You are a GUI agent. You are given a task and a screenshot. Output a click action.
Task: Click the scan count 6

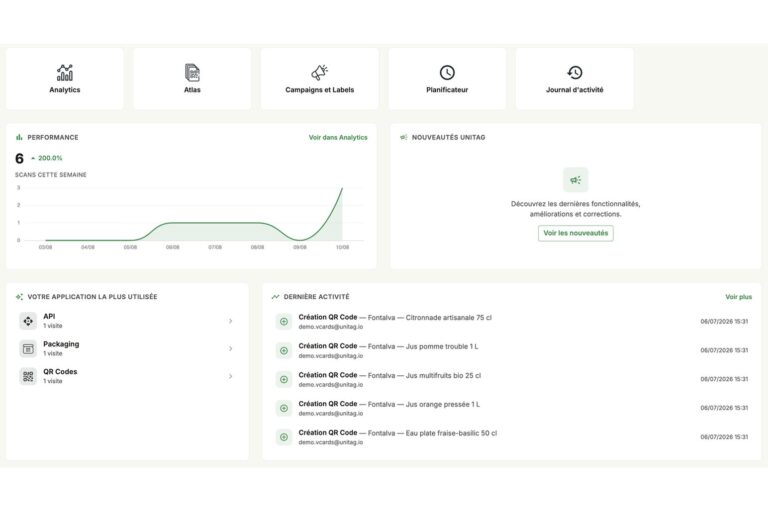pos(19,158)
